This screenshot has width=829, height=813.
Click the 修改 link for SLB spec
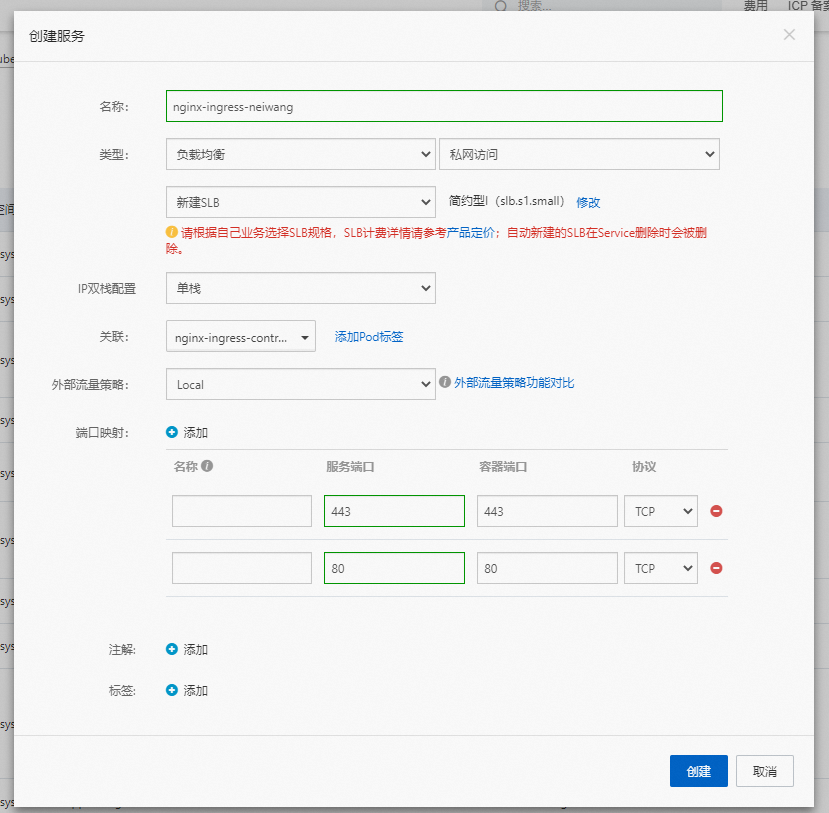tap(588, 202)
